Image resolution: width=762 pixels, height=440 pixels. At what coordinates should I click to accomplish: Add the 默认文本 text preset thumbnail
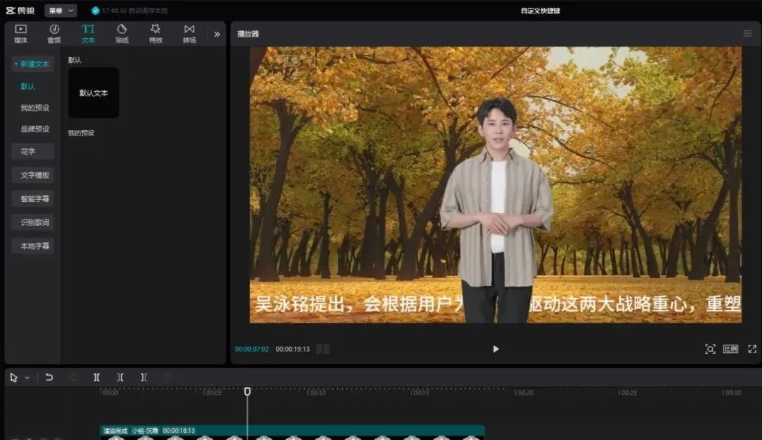pyautogui.click(x=93, y=92)
